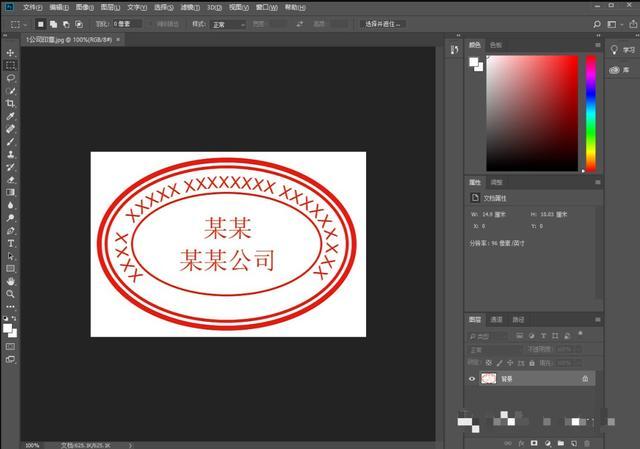Change the screen mode from toolbox

click(11, 360)
